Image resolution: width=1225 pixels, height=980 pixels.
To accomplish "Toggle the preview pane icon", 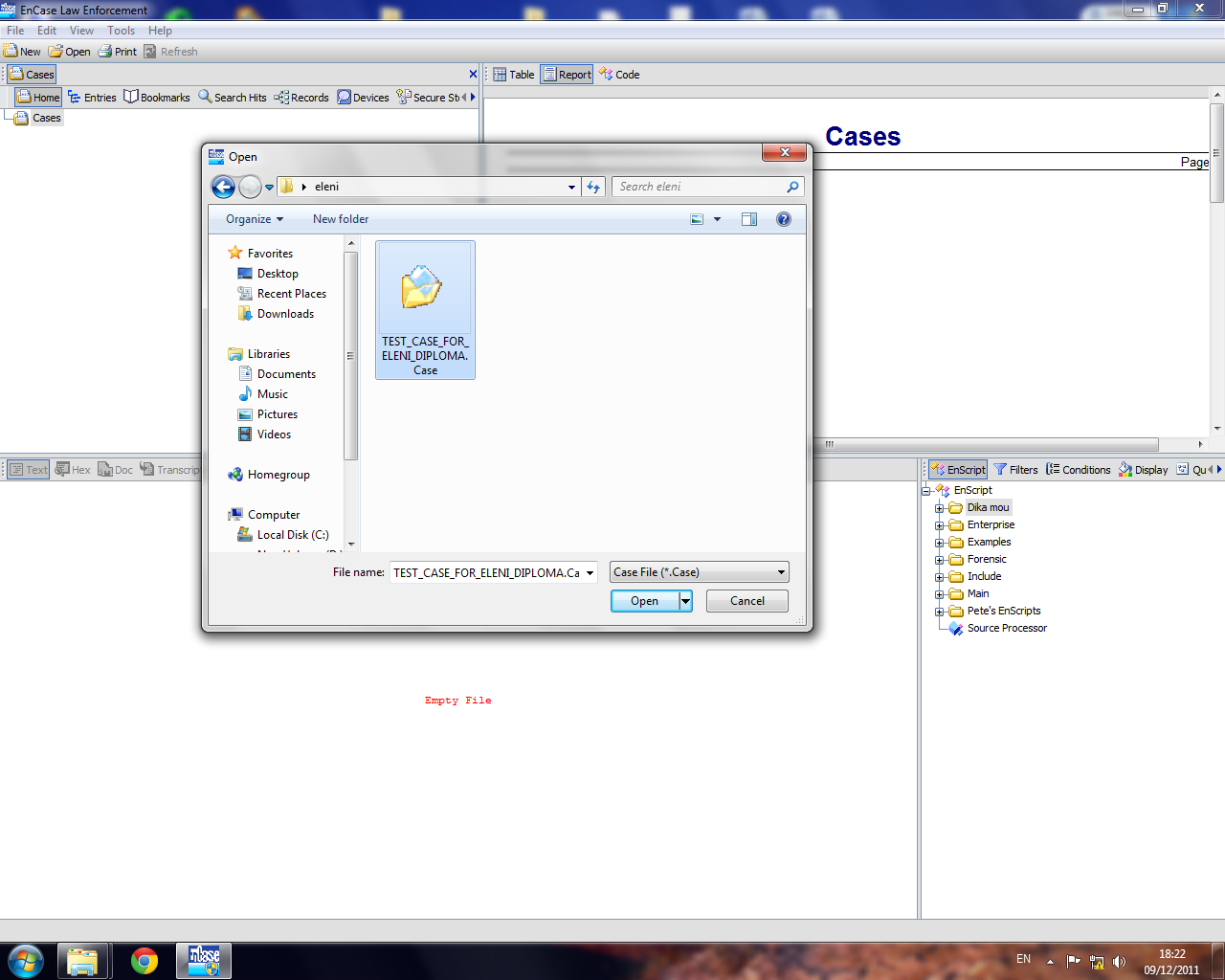I will (749, 219).
